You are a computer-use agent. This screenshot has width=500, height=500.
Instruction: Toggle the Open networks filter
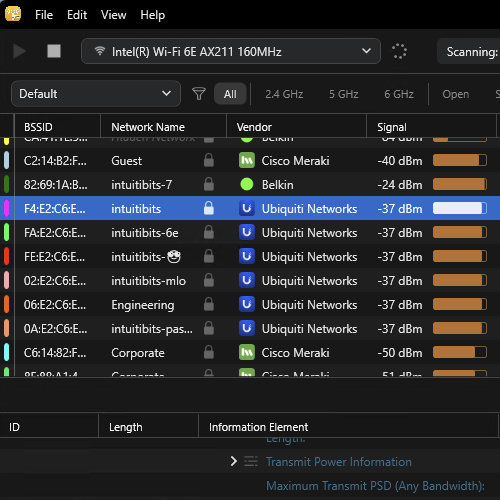(456, 94)
